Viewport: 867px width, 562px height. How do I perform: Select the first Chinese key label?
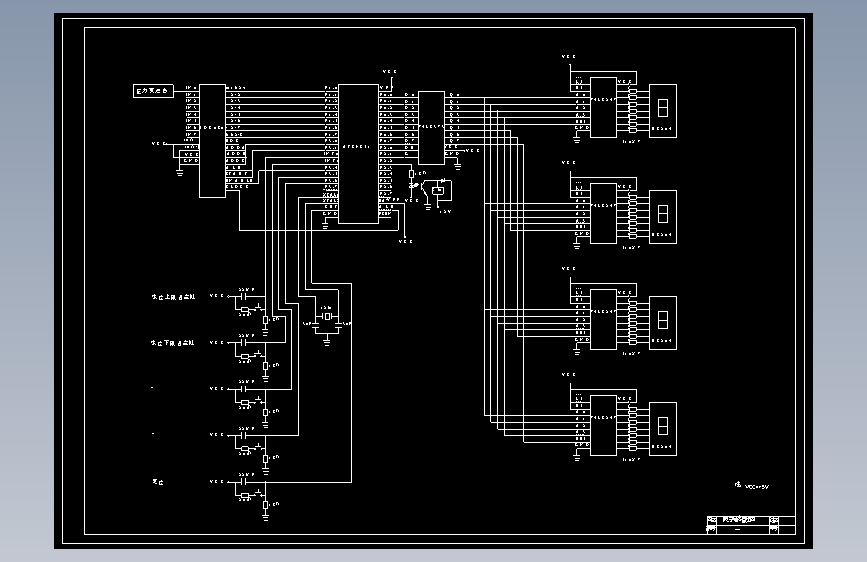point(173,296)
